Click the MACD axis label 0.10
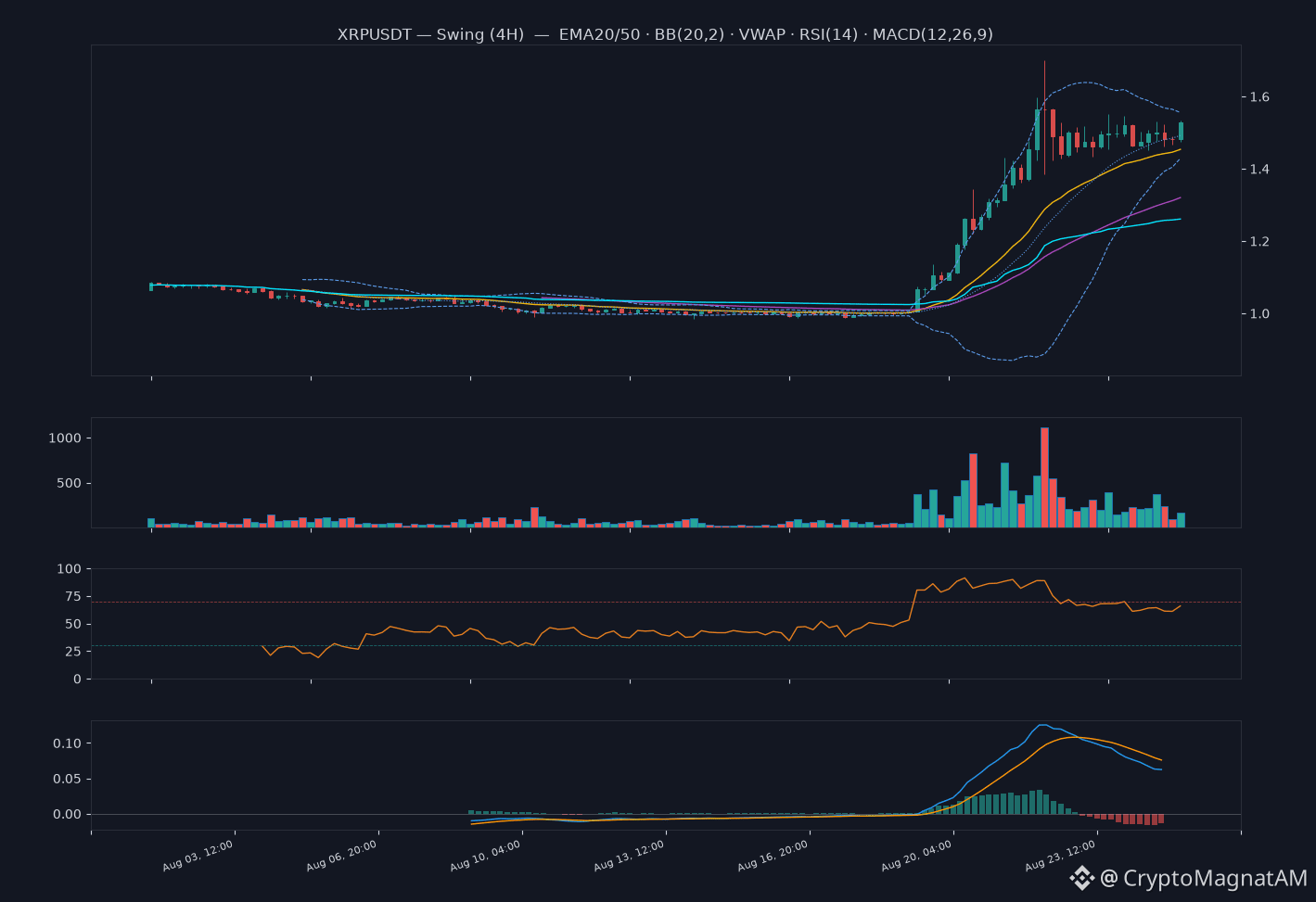The width and height of the screenshot is (1316, 902). click(x=69, y=743)
